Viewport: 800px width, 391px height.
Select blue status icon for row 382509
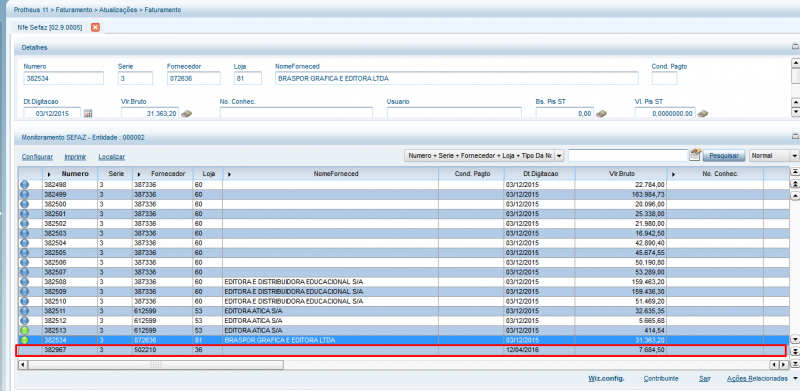click(x=24, y=291)
